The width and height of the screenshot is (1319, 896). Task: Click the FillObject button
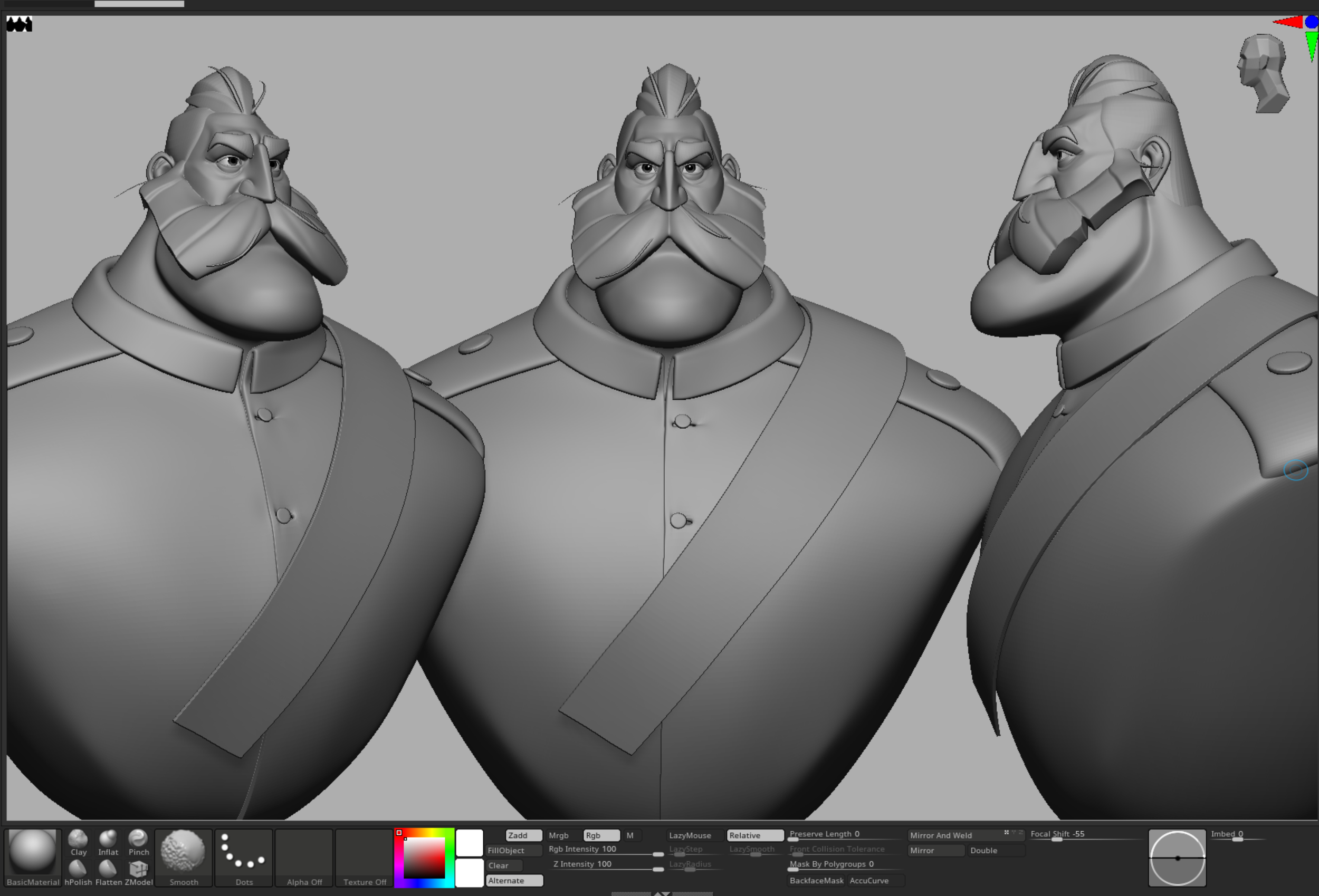pyautogui.click(x=514, y=851)
